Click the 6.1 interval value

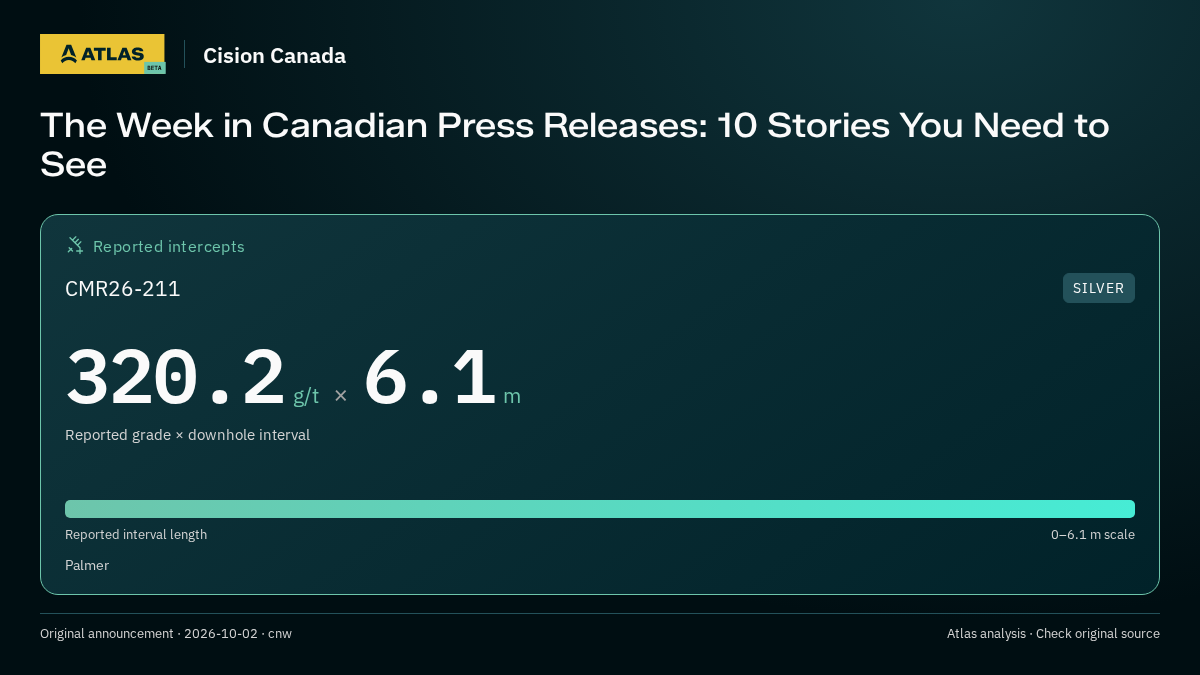point(430,378)
